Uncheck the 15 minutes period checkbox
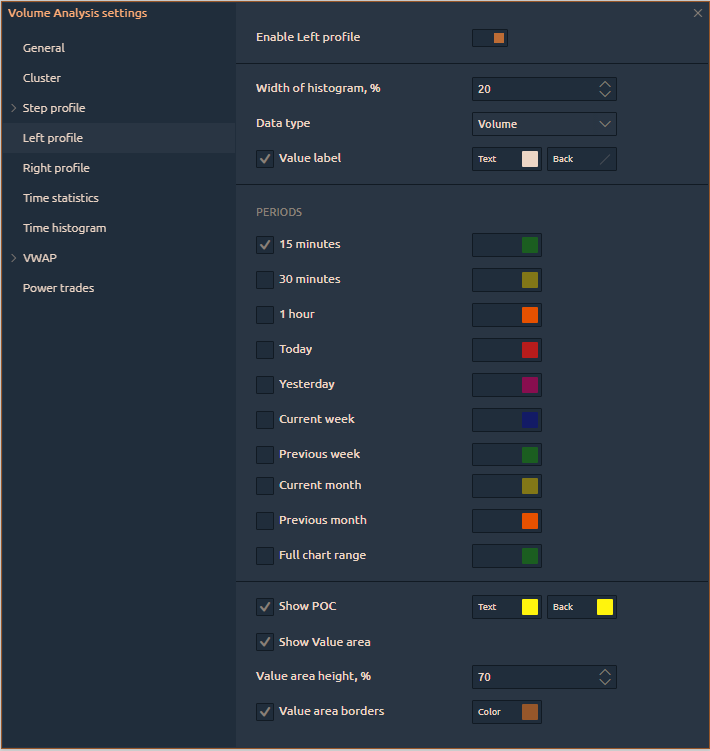The image size is (710, 751). pos(265,244)
